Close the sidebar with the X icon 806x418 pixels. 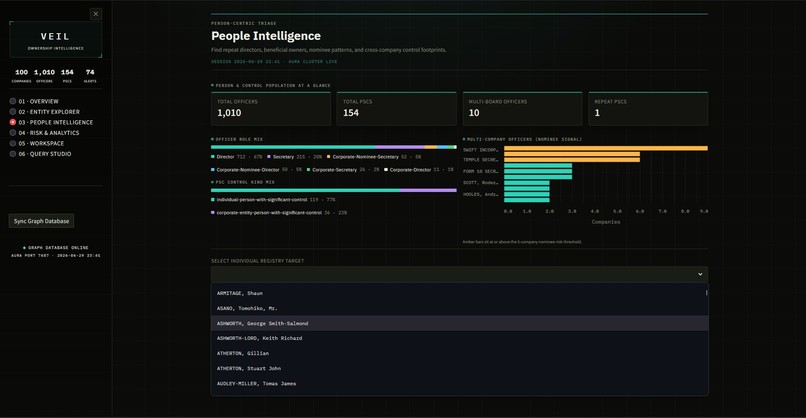click(x=96, y=14)
